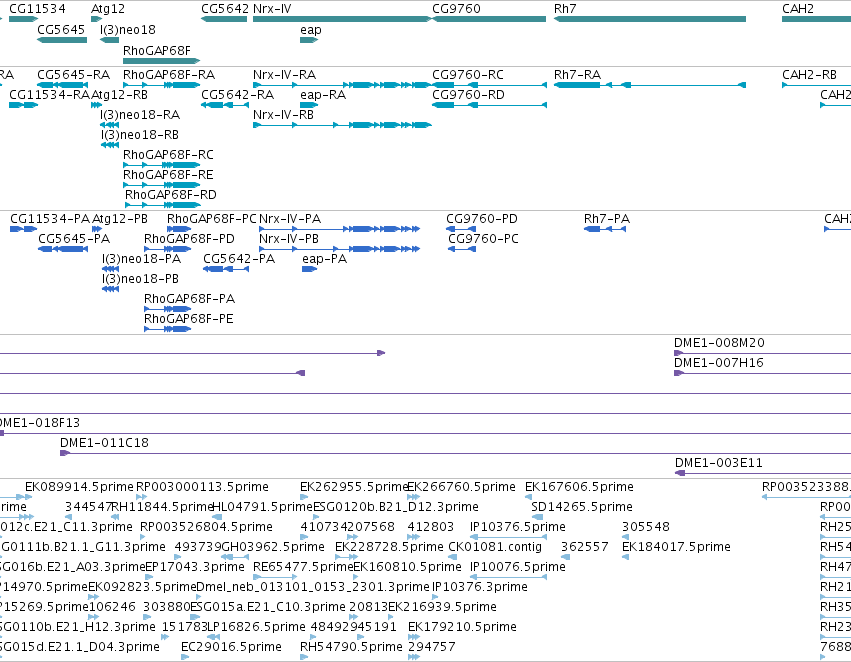Select the CG9760 gene label
The height and width of the screenshot is (662, 851).
point(456,9)
